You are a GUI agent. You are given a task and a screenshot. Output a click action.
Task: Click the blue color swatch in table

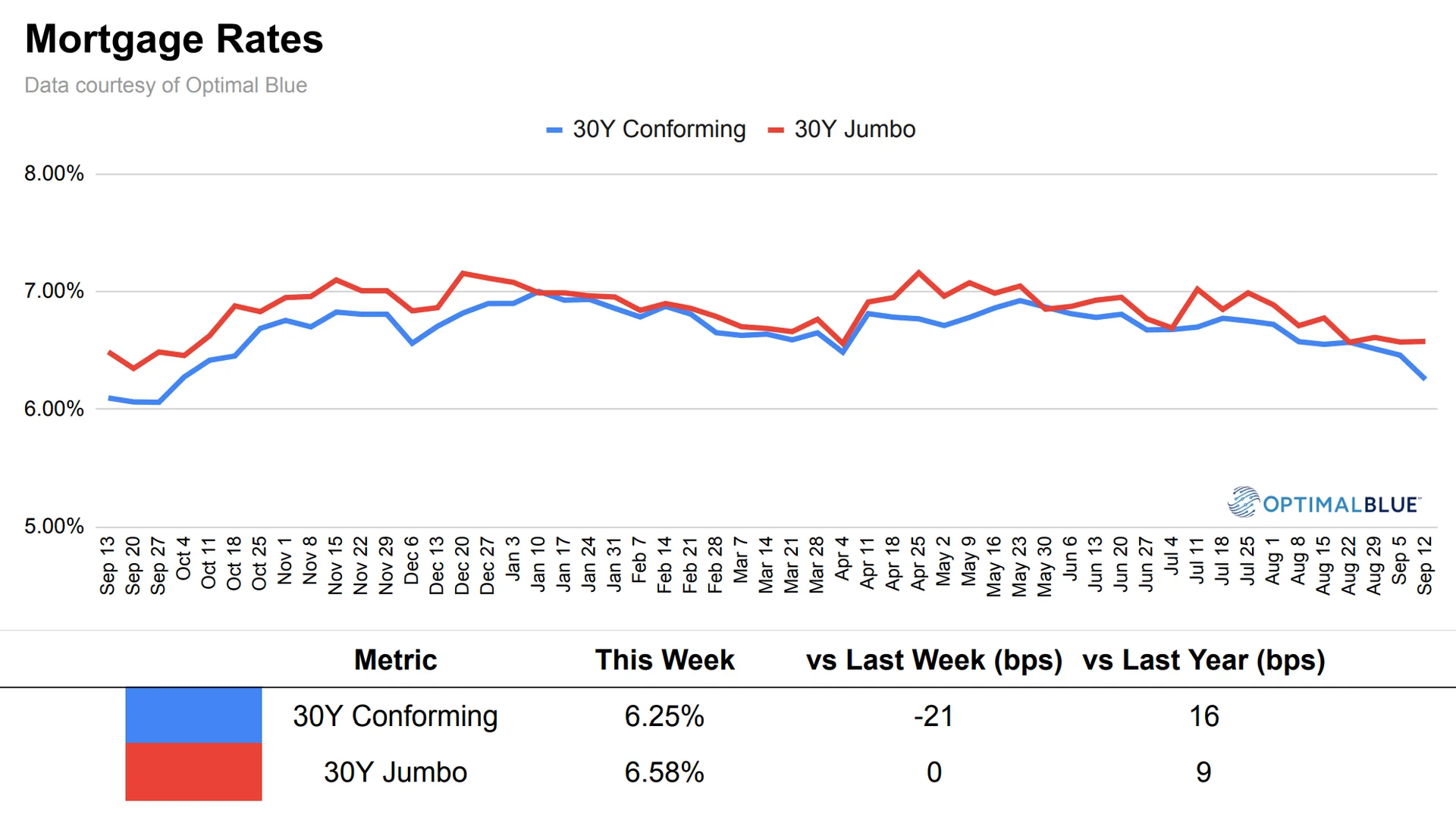pos(193,715)
